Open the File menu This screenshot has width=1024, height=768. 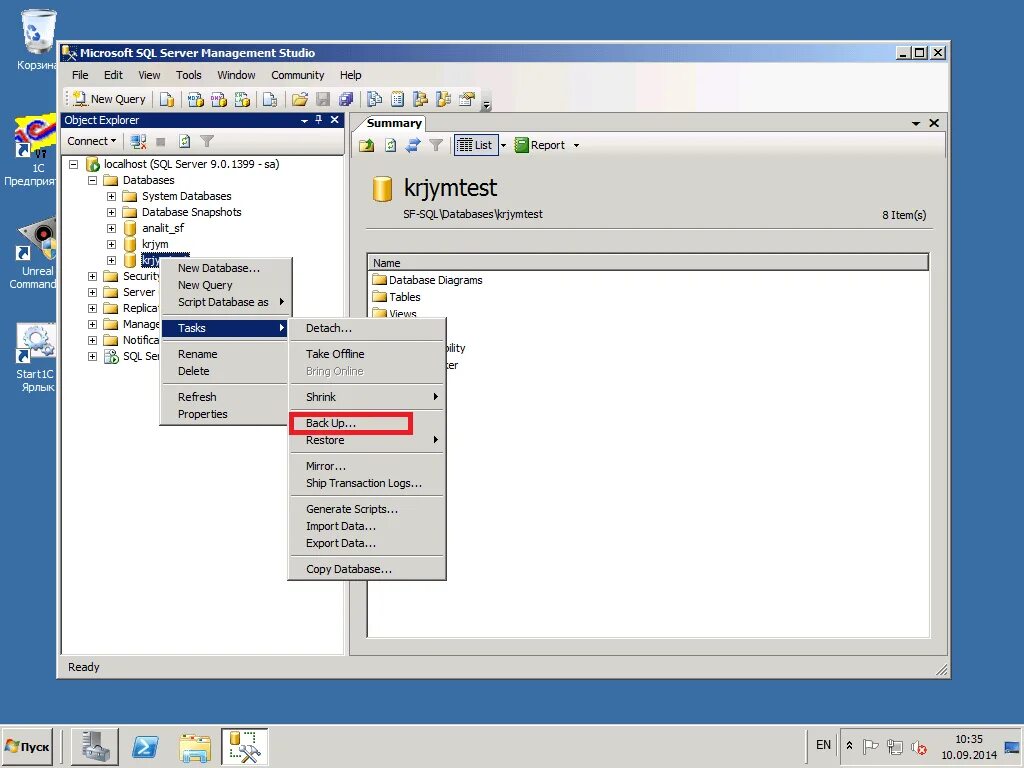80,75
